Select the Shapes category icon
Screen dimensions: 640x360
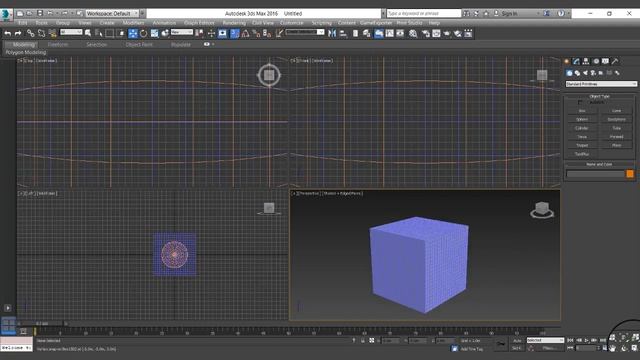click(x=577, y=73)
